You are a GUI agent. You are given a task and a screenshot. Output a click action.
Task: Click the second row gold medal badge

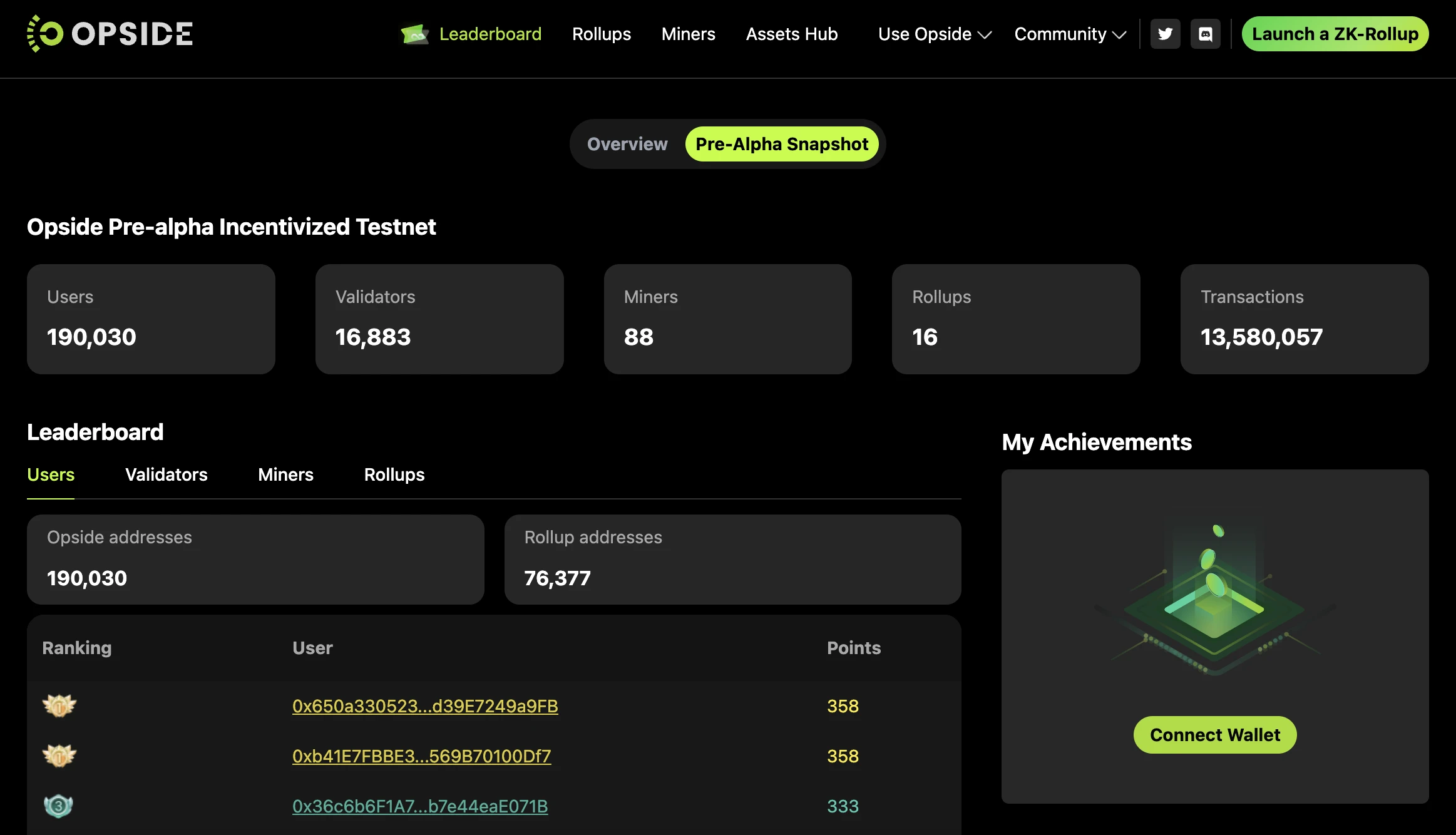(59, 756)
